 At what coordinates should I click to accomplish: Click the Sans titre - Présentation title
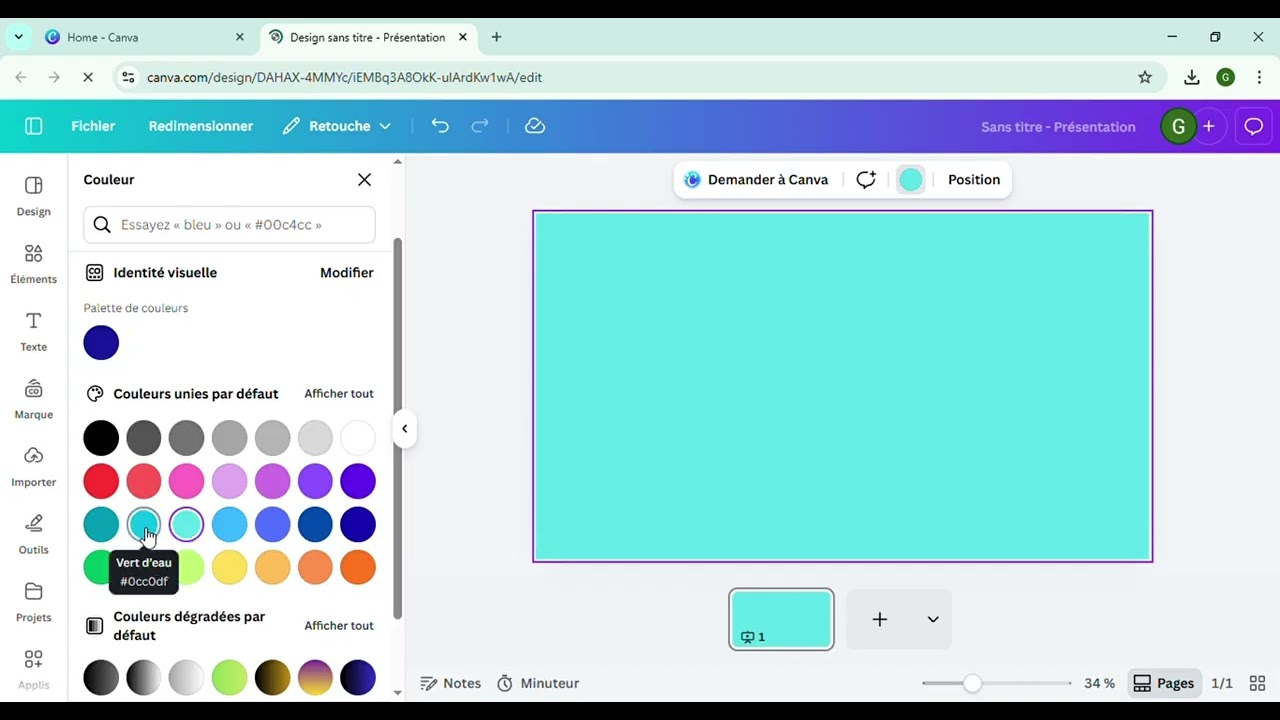(1058, 127)
